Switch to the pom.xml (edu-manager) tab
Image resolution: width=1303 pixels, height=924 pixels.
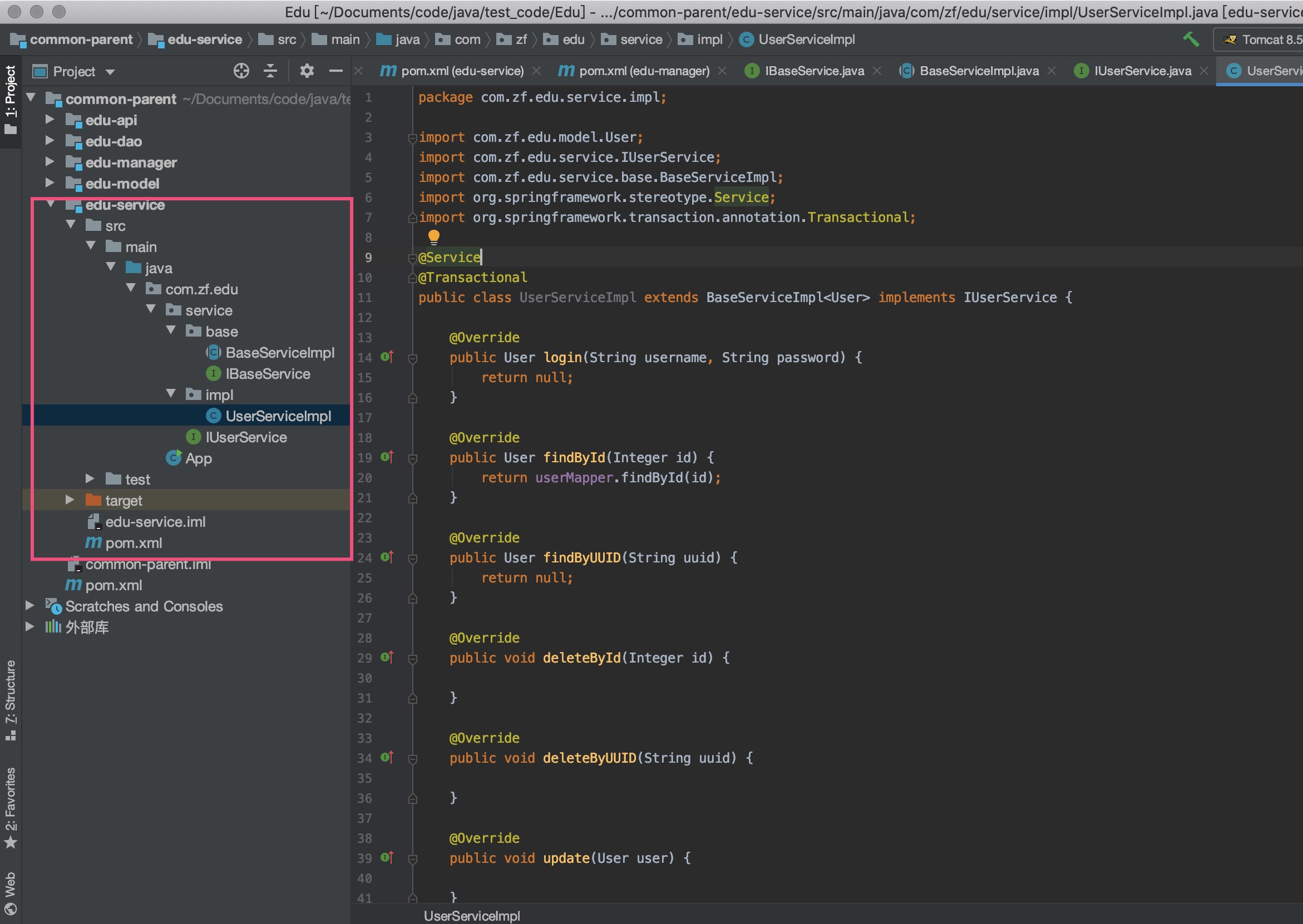(x=644, y=71)
